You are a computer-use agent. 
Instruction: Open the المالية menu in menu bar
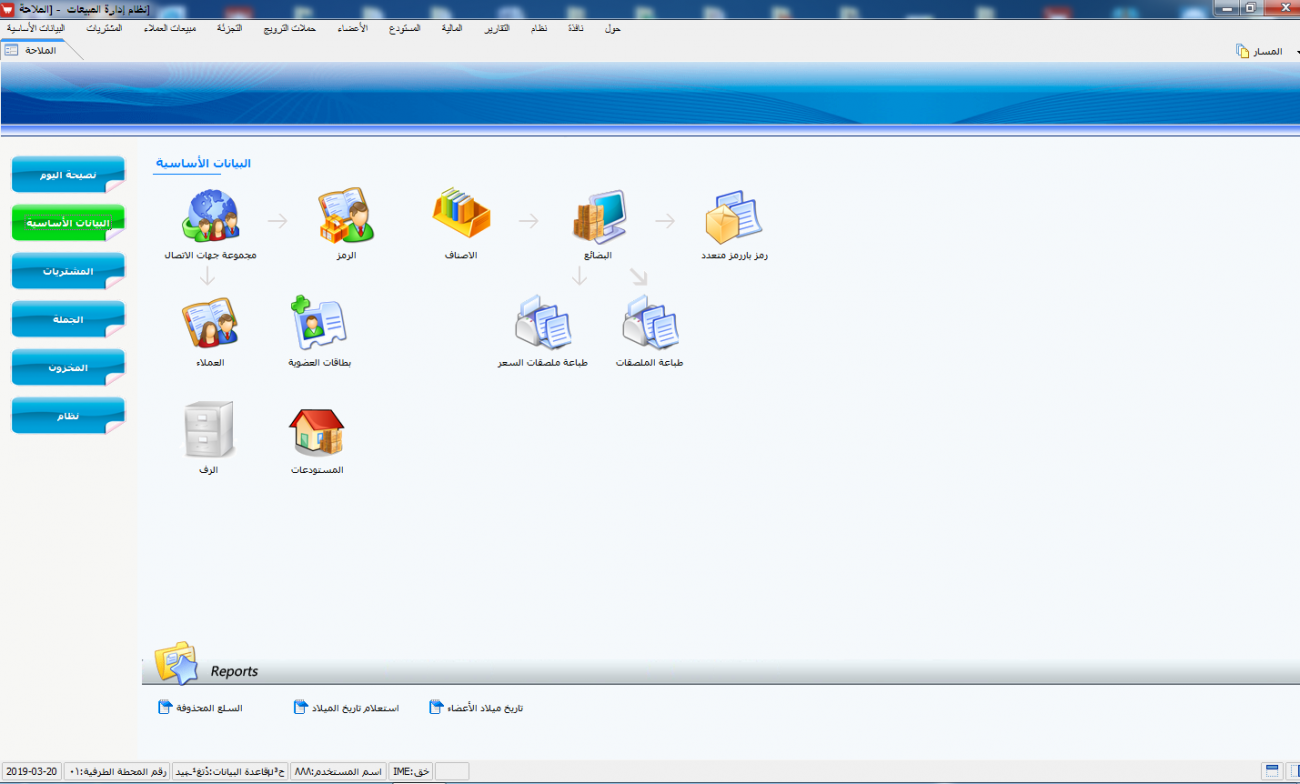click(452, 28)
